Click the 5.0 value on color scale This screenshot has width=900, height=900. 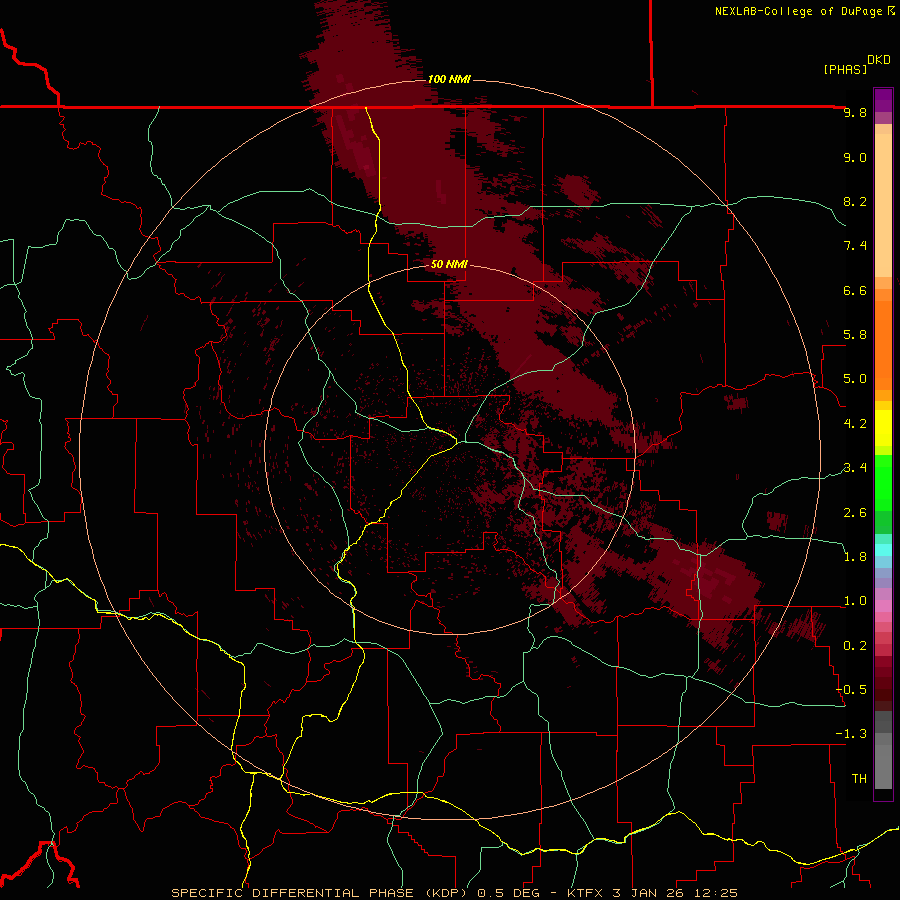pyautogui.click(x=855, y=379)
